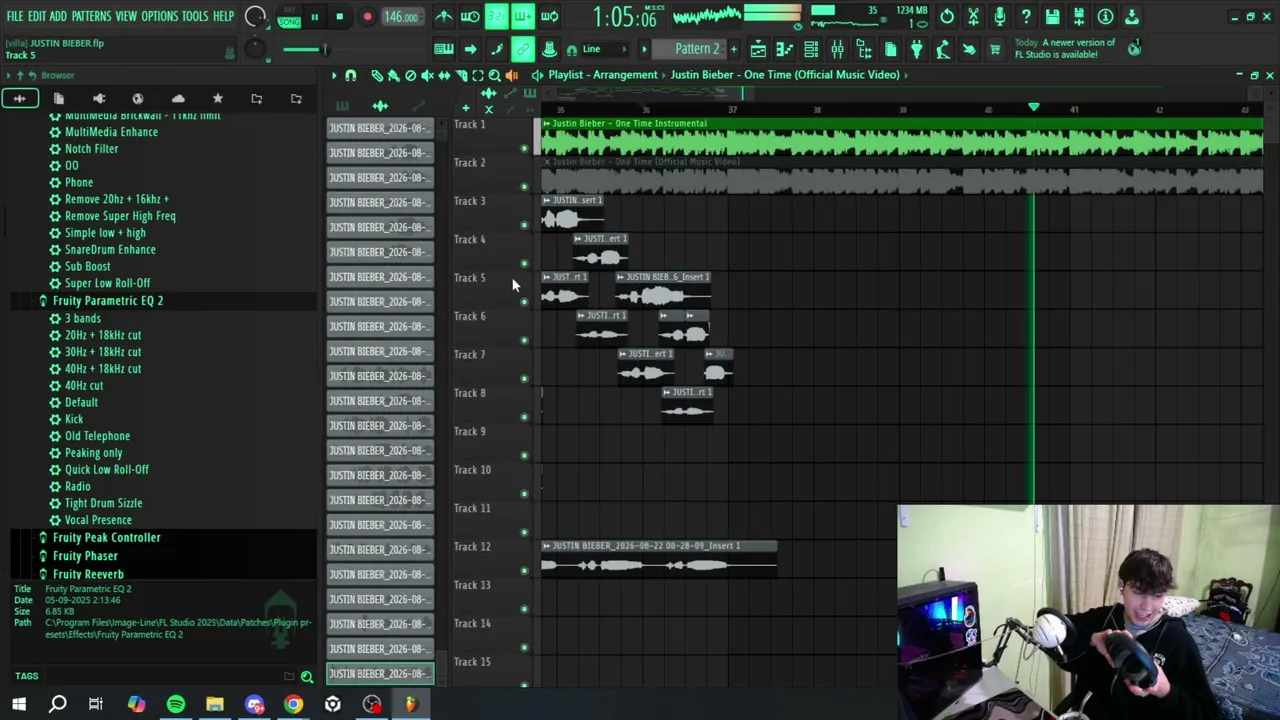Mute Track 1 with its green LED
The image size is (1280, 720).
[x=524, y=148]
